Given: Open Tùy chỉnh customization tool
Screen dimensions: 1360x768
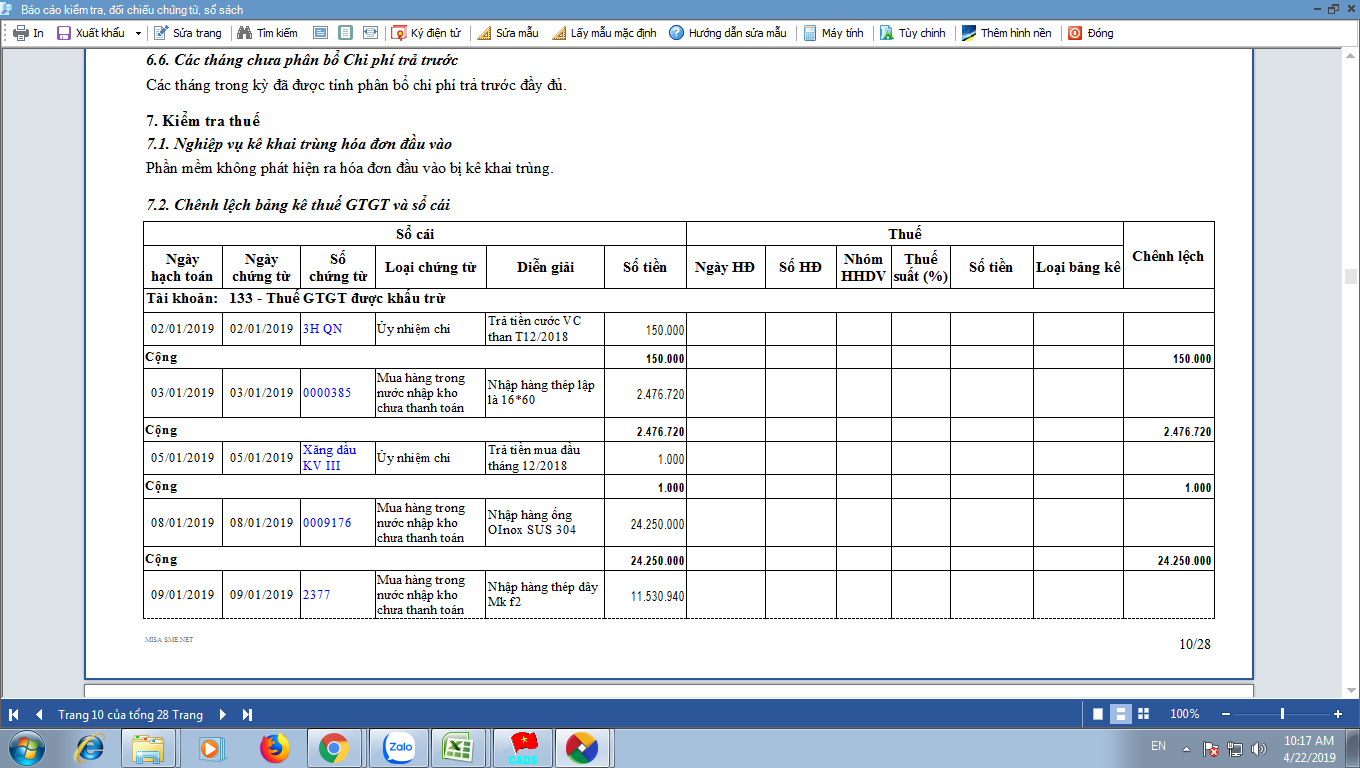Looking at the screenshot, I should tap(887, 33).
